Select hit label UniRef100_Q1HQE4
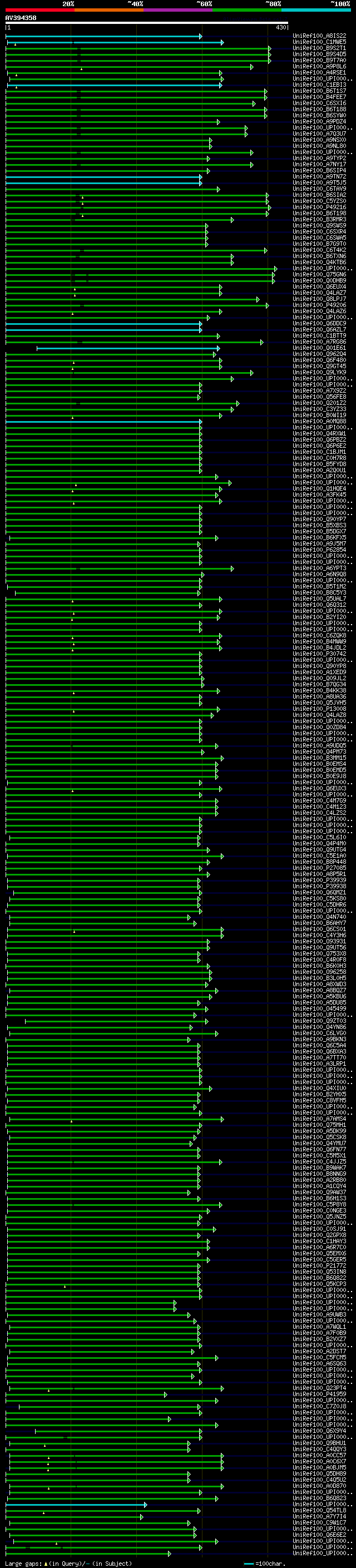 point(319,488)
